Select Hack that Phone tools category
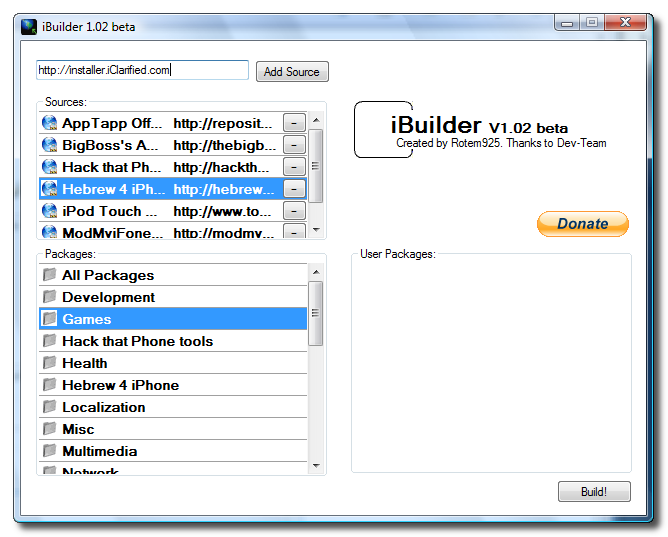Screen dimensions: 668x537 point(173,341)
